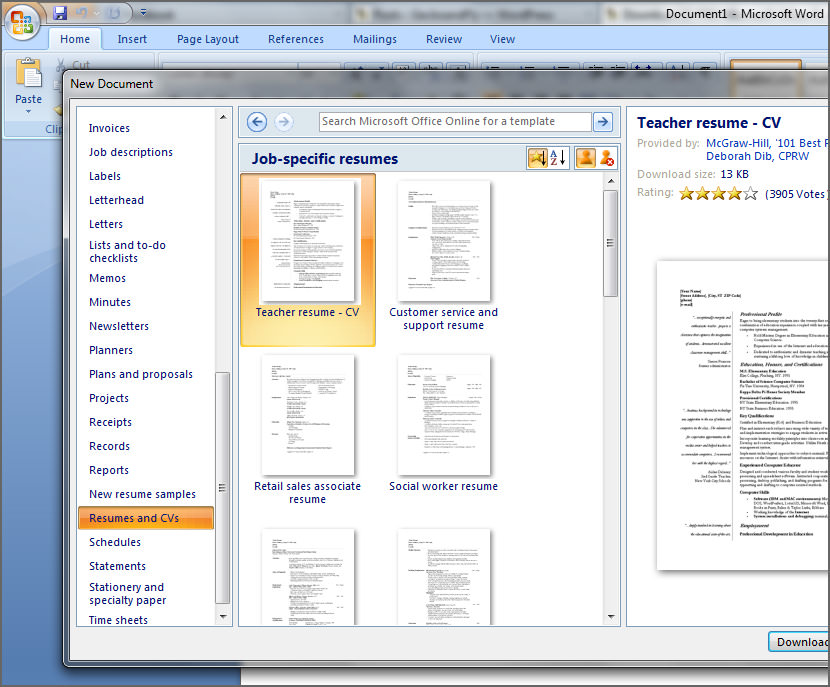Viewport: 830px width, 687px height.
Task: Open the Deborah Dib, CPRW link
Action: [757, 156]
